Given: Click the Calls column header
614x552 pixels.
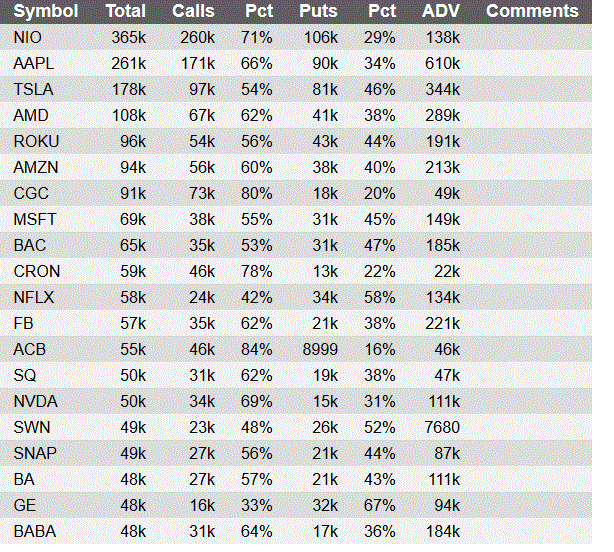Looking at the screenshot, I should pyautogui.click(x=193, y=11).
